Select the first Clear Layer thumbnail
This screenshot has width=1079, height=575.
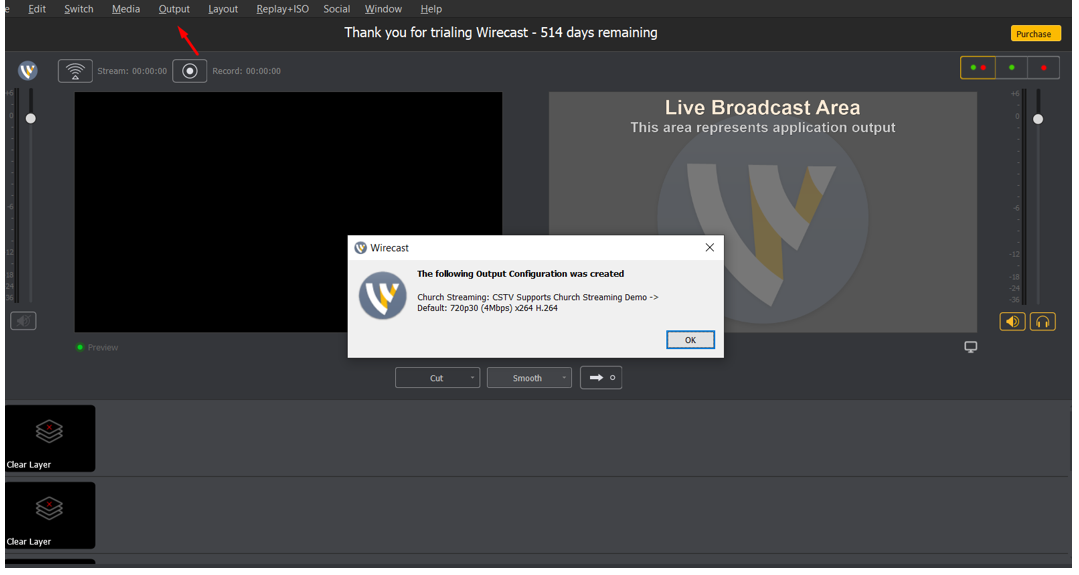50,438
